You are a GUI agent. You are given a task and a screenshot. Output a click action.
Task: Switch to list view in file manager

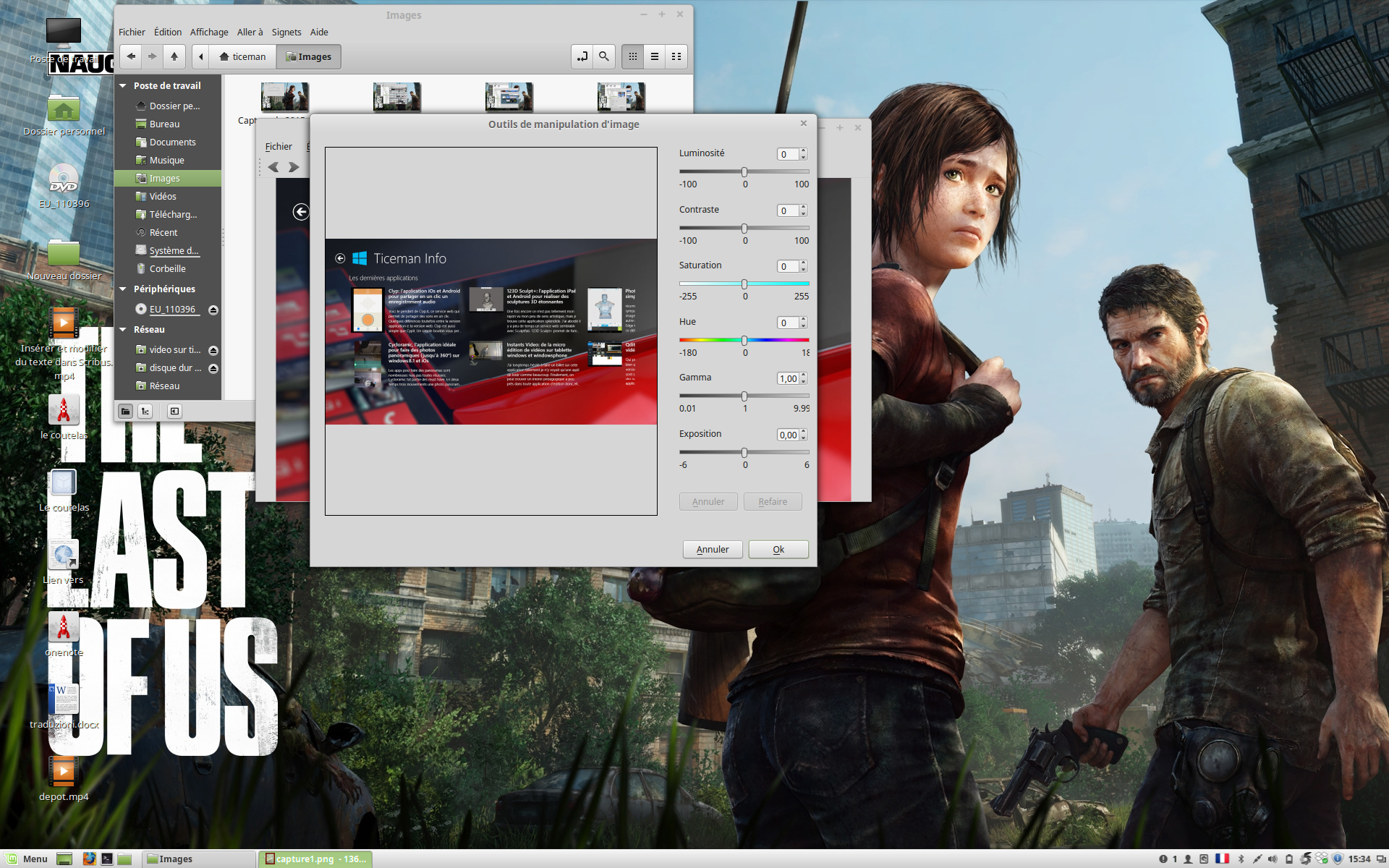655,56
